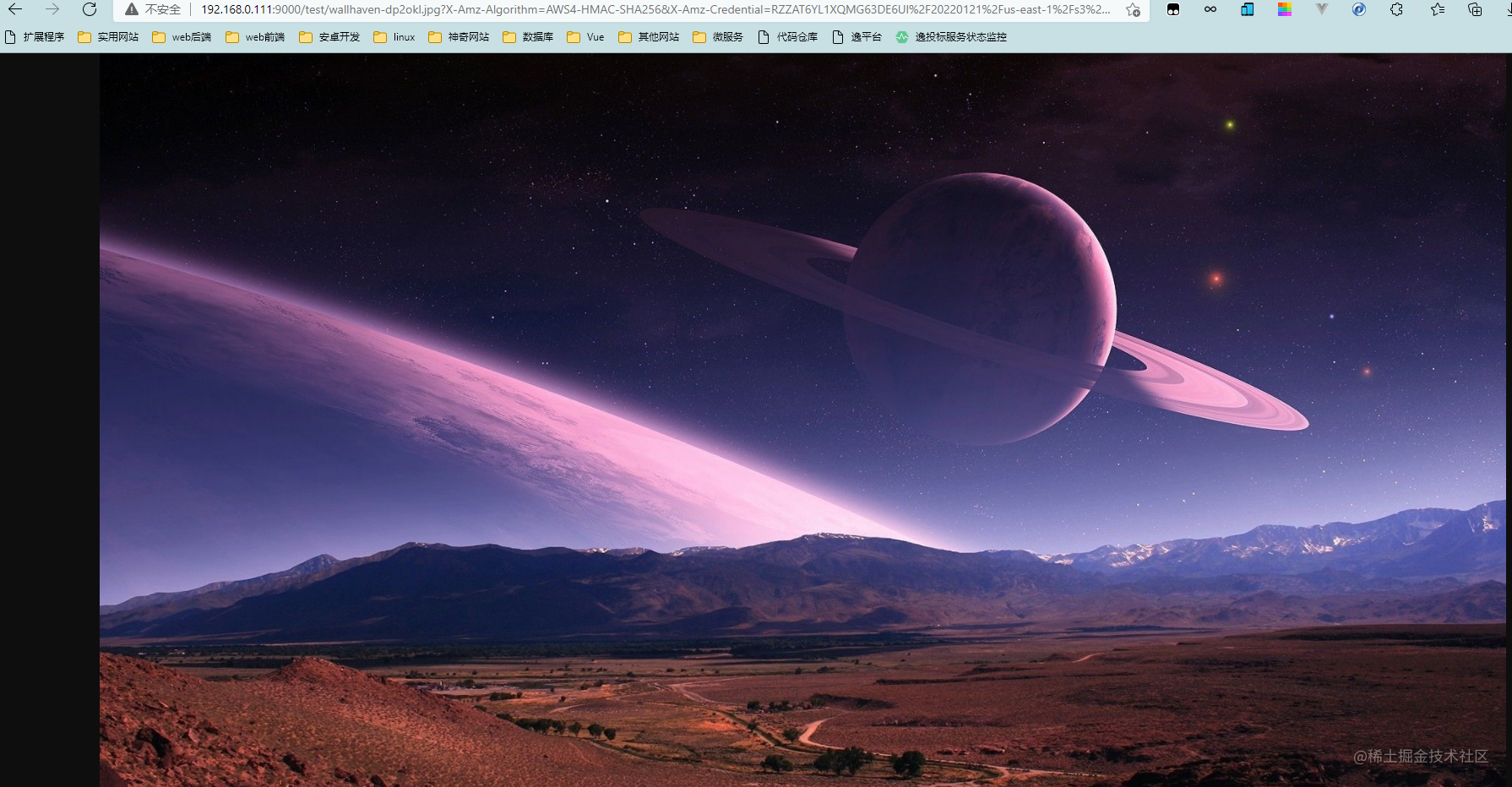
Task: Open the 实用网站 bookmarks folder
Action: [x=108, y=37]
